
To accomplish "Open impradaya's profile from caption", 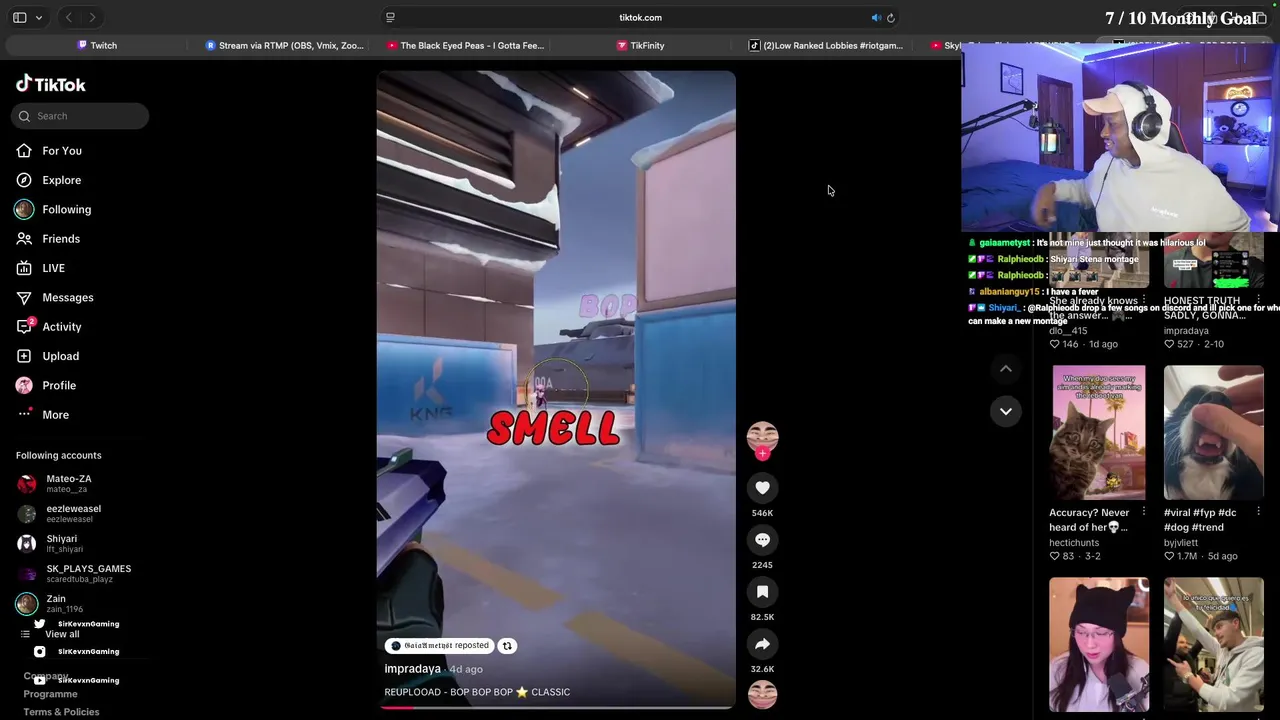I will coord(412,669).
